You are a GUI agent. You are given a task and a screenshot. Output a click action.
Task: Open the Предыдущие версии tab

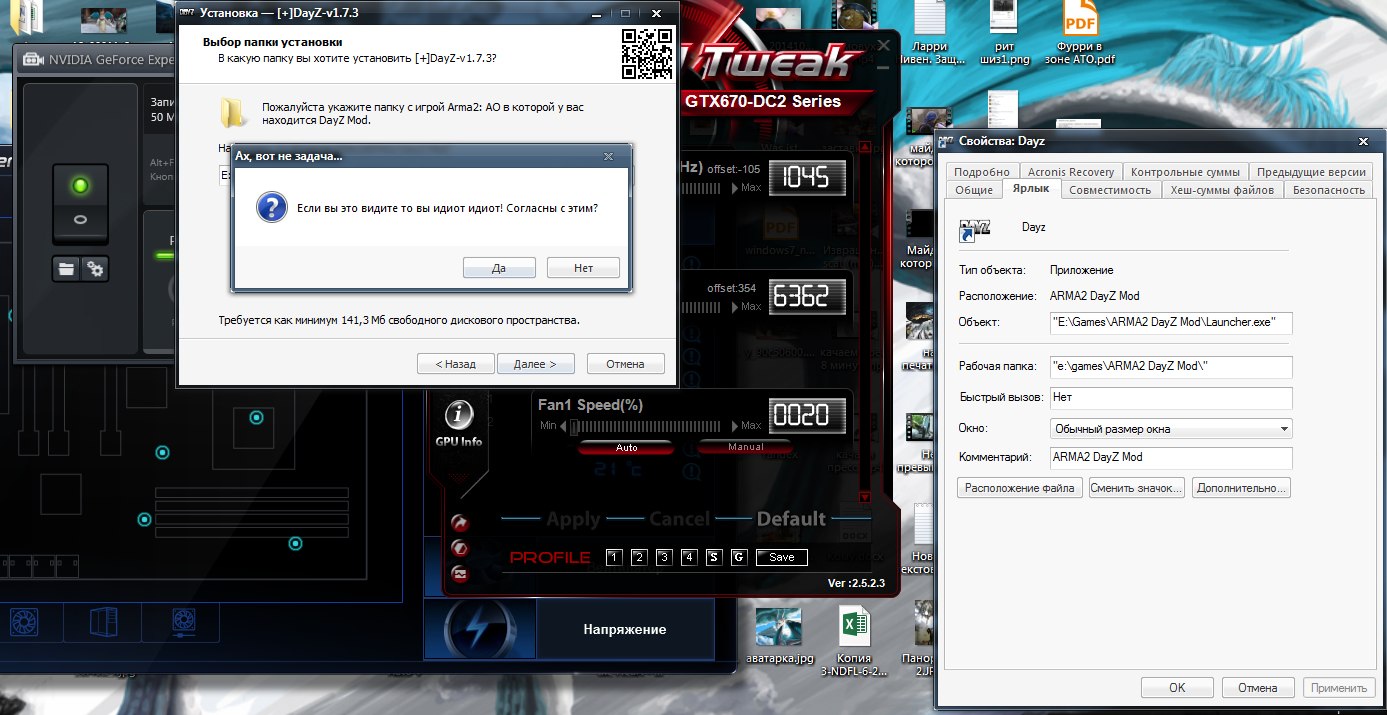point(1311,171)
